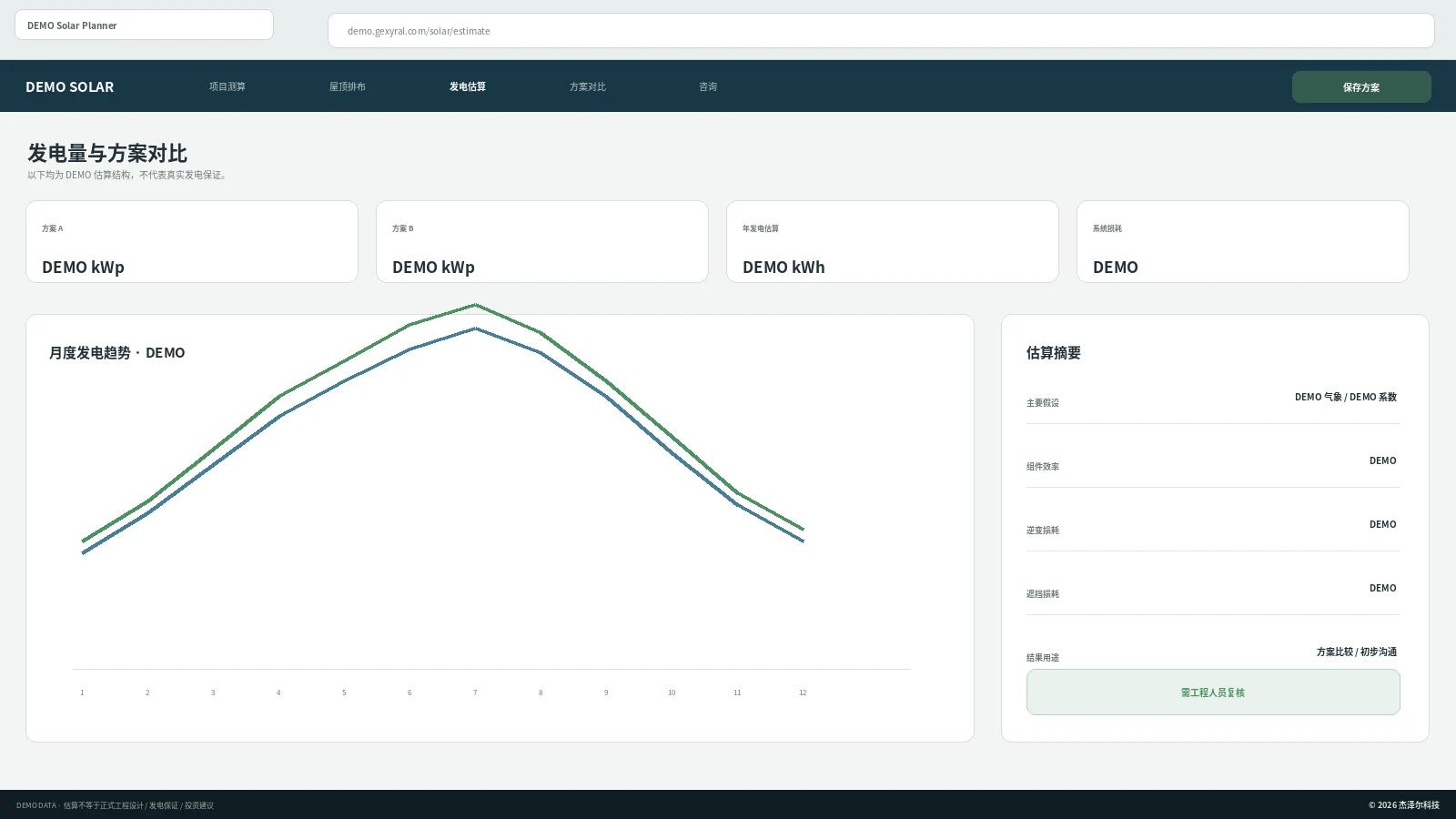Open the 方案 A capacity card

tap(192, 242)
